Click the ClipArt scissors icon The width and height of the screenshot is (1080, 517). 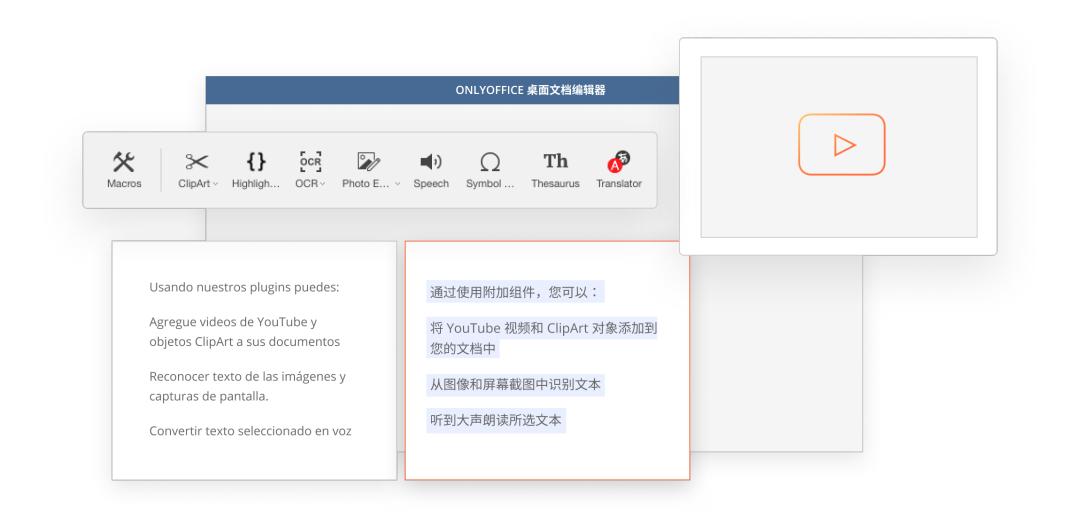[196, 162]
